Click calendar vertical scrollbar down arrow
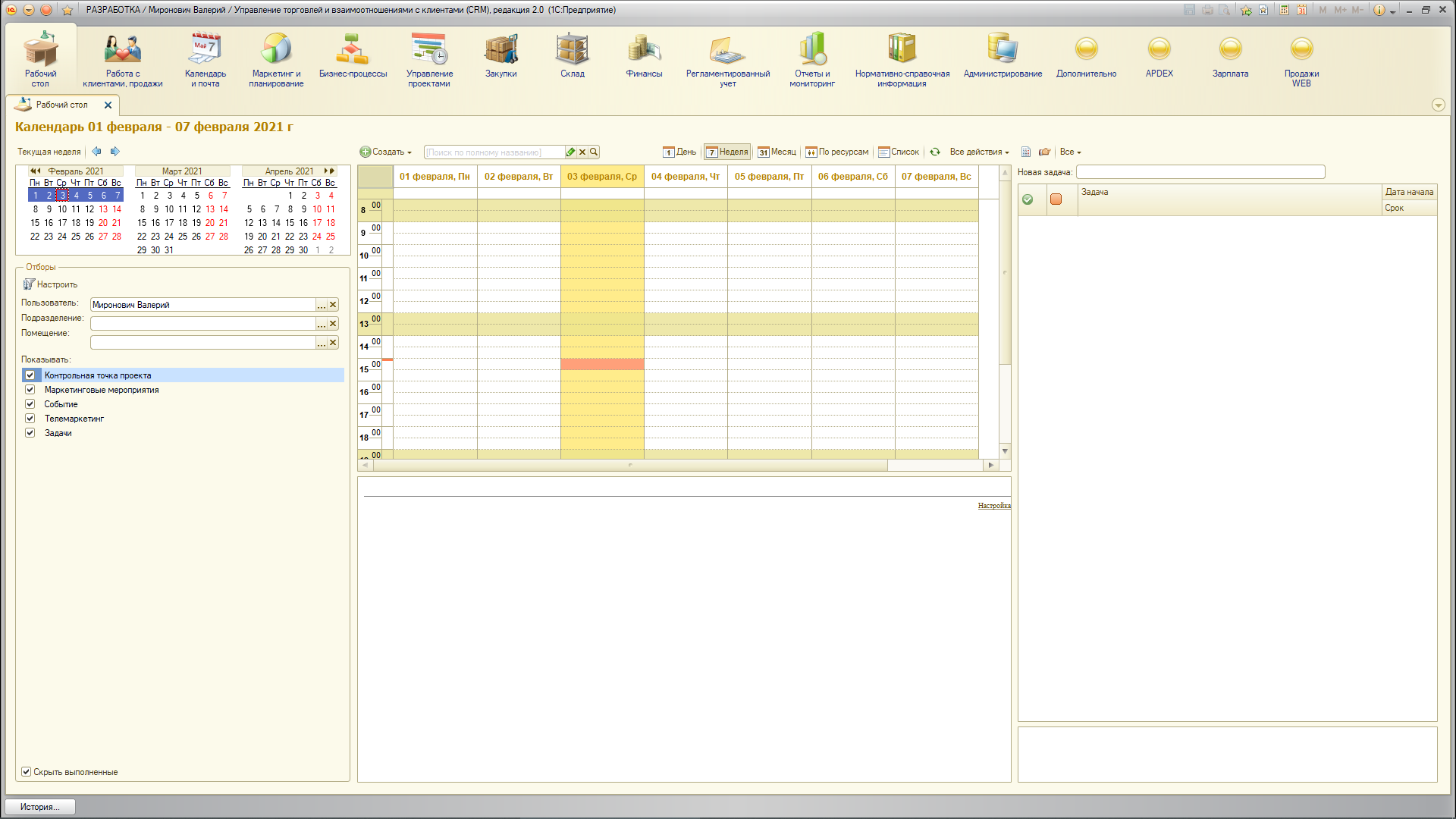1456x819 pixels. pos(1005,451)
